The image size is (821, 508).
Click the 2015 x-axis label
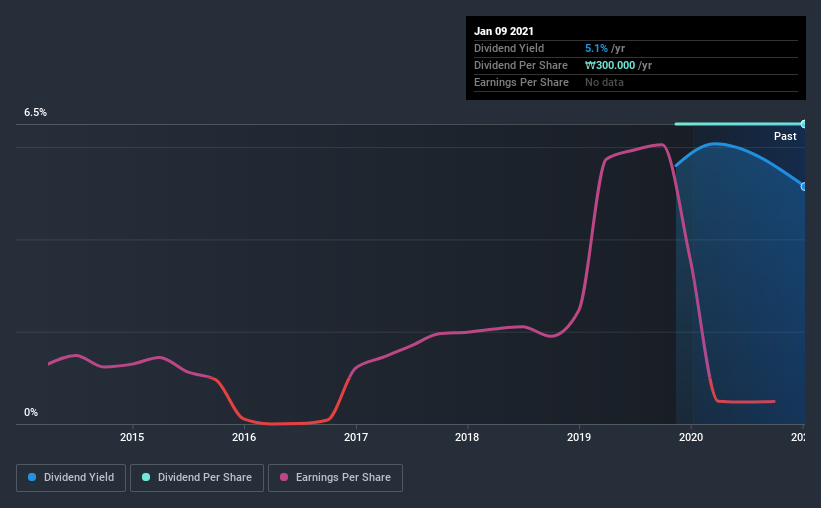132,437
